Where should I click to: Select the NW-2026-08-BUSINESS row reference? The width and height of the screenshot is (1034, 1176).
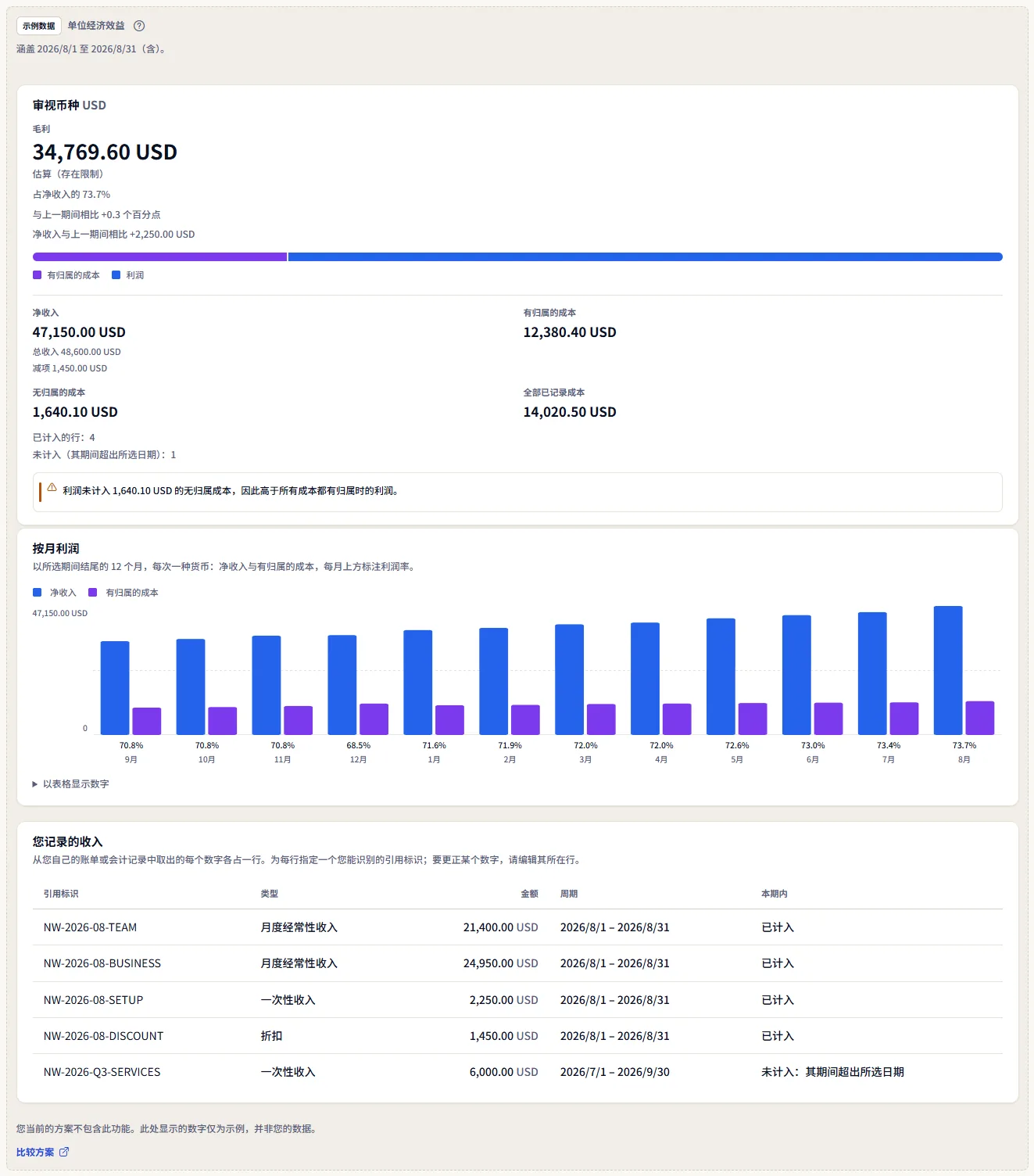[x=102, y=963]
